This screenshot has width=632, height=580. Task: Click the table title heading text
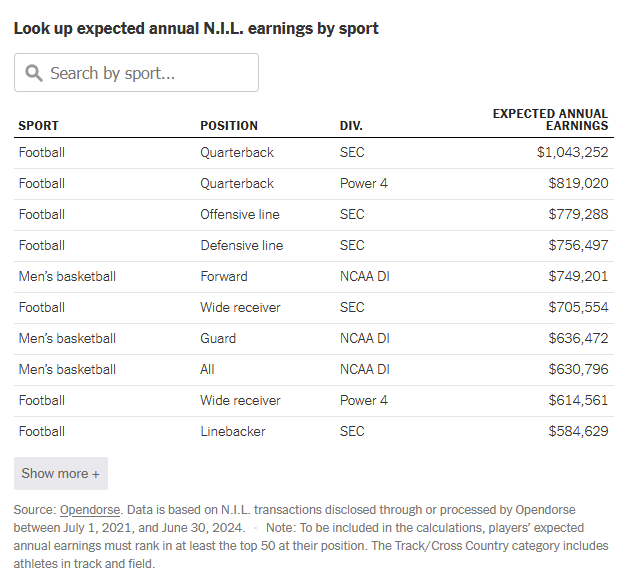pos(196,29)
